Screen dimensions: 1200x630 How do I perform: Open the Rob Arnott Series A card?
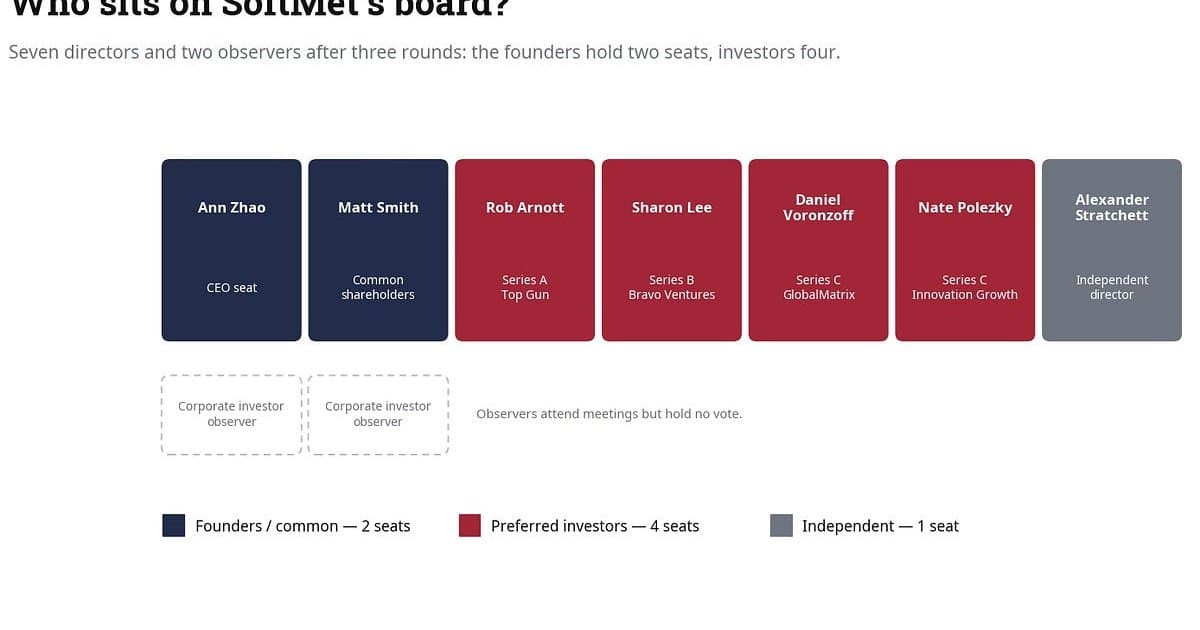pos(525,250)
